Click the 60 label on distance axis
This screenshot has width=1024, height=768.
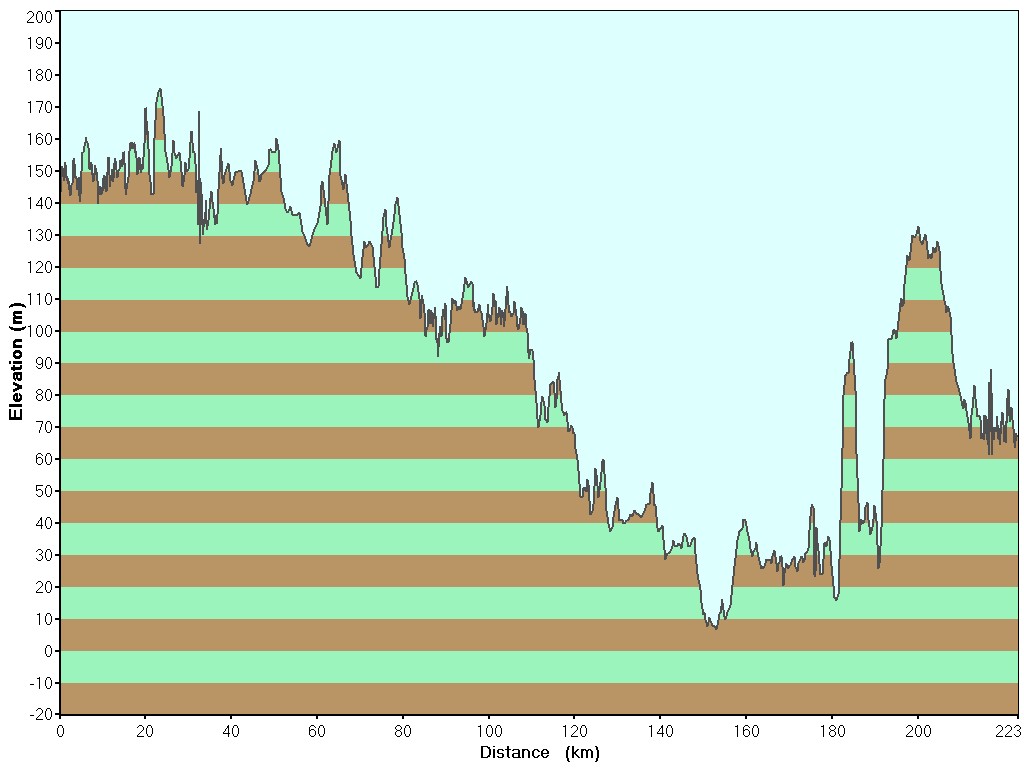[317, 732]
